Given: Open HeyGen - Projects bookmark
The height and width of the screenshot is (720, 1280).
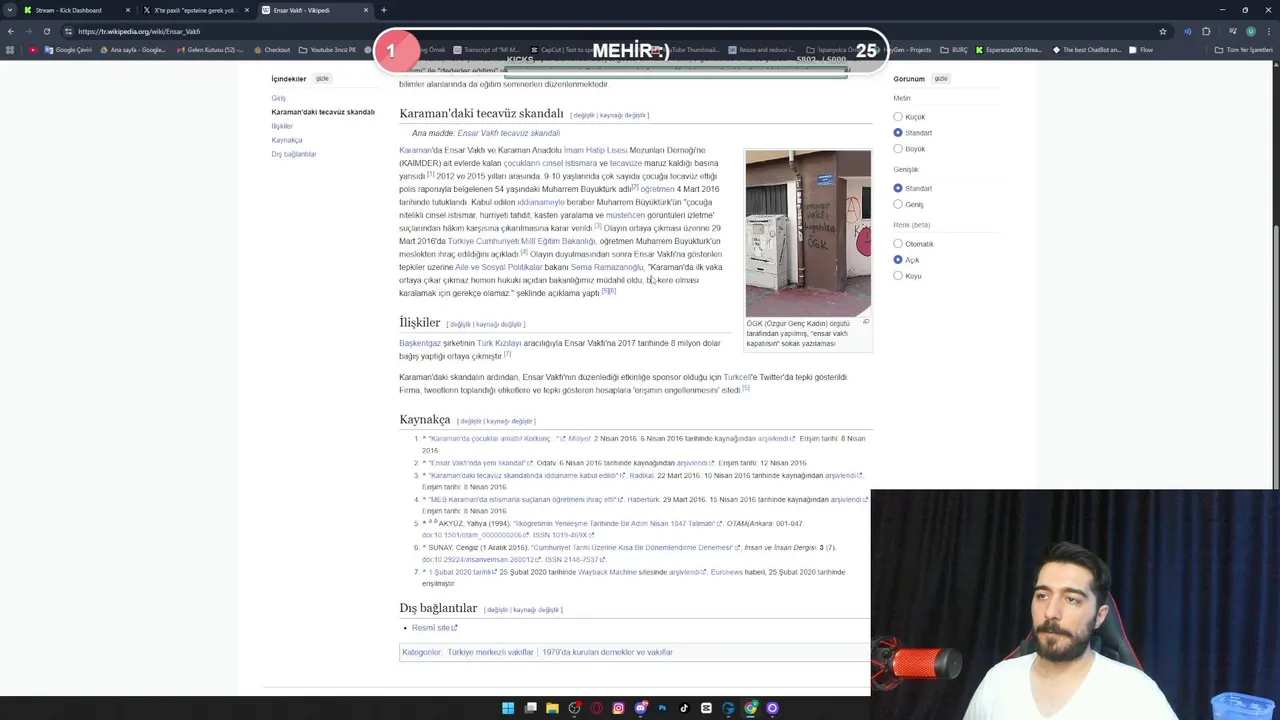Looking at the screenshot, I should tap(905, 49).
